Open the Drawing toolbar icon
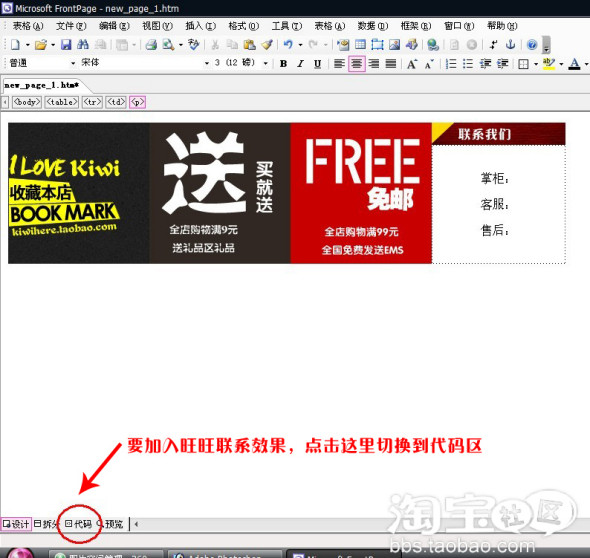590x558 pixels. point(411,45)
